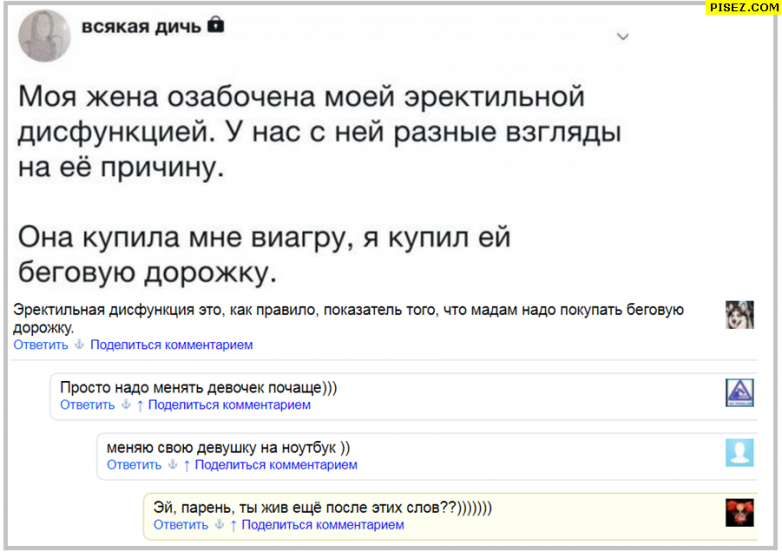Click the red-and-black avatar of last comment

coord(739,512)
